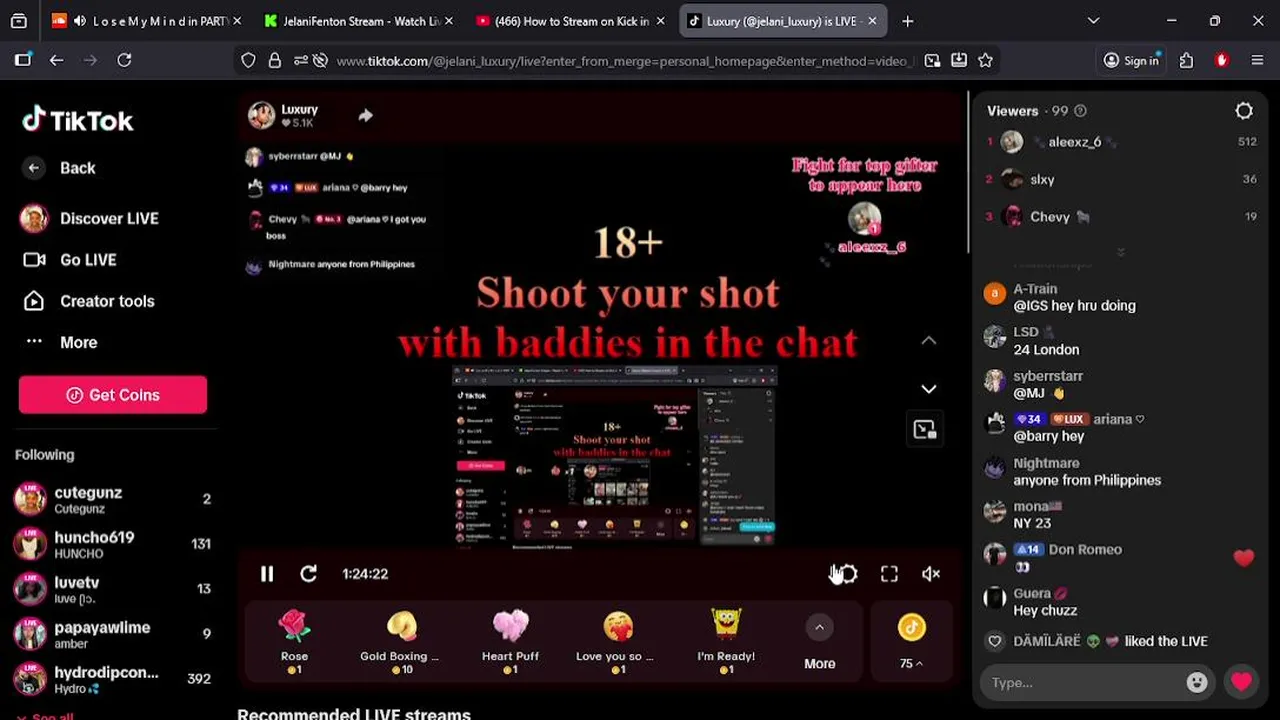Expand More gifts

[x=819, y=643]
